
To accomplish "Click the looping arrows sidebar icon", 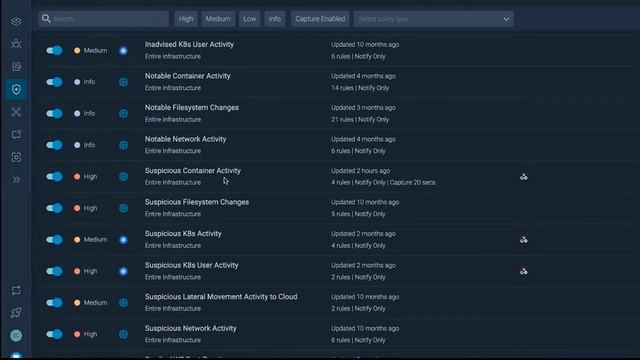I will [x=16, y=290].
